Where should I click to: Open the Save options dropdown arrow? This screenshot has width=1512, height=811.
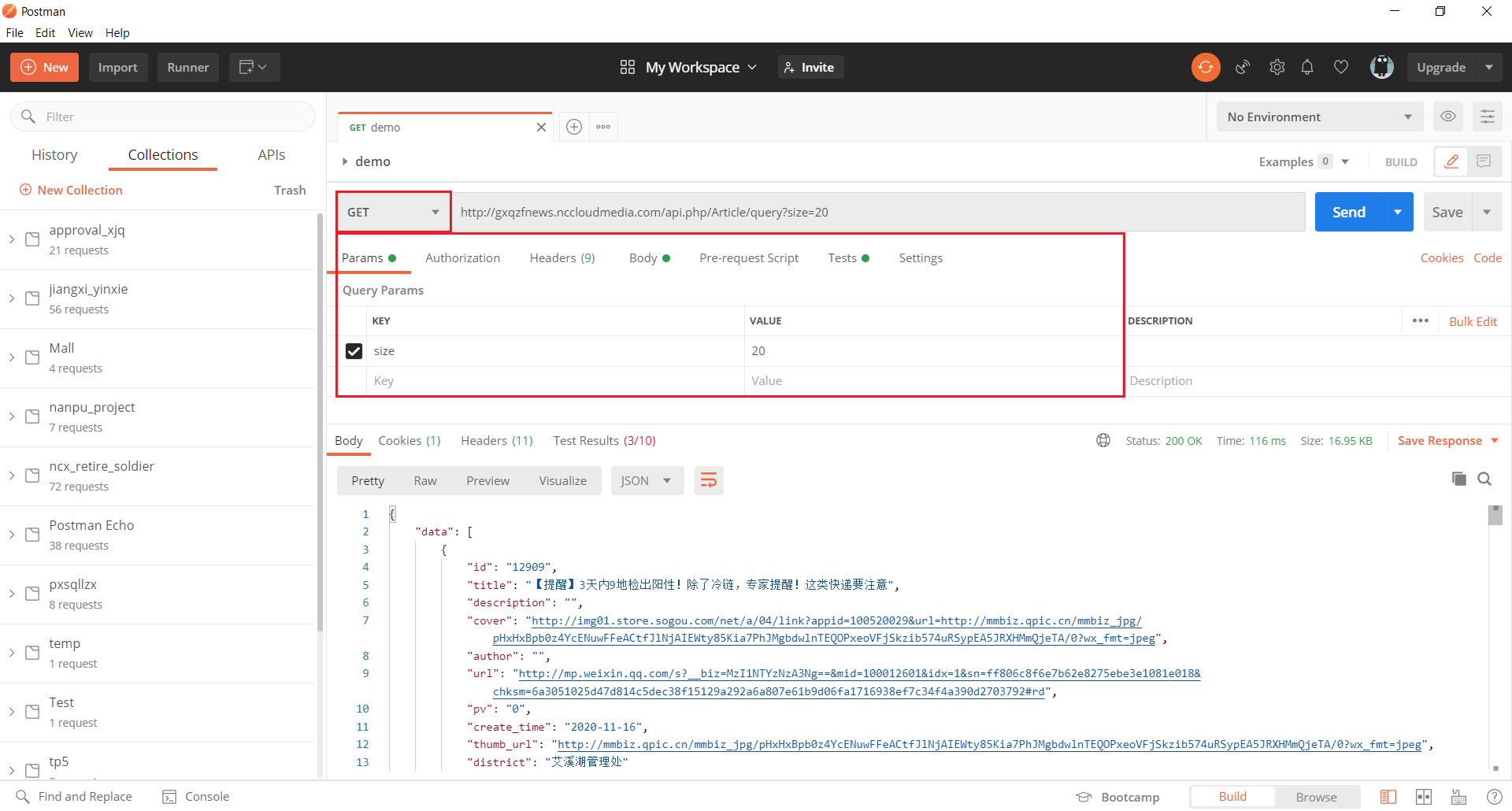point(1487,213)
